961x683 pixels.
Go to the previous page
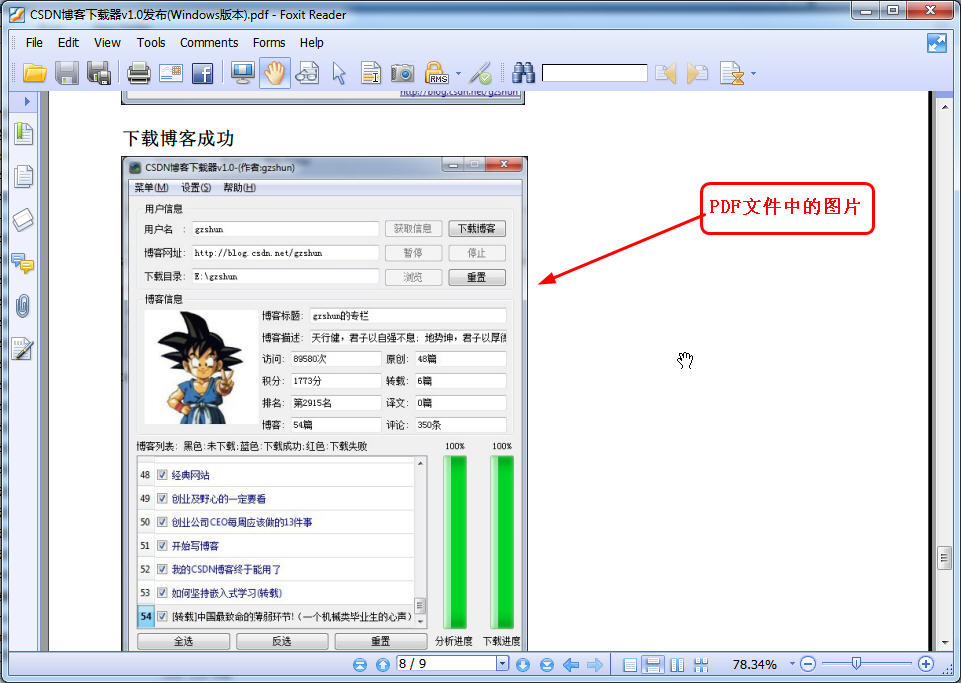[383, 665]
